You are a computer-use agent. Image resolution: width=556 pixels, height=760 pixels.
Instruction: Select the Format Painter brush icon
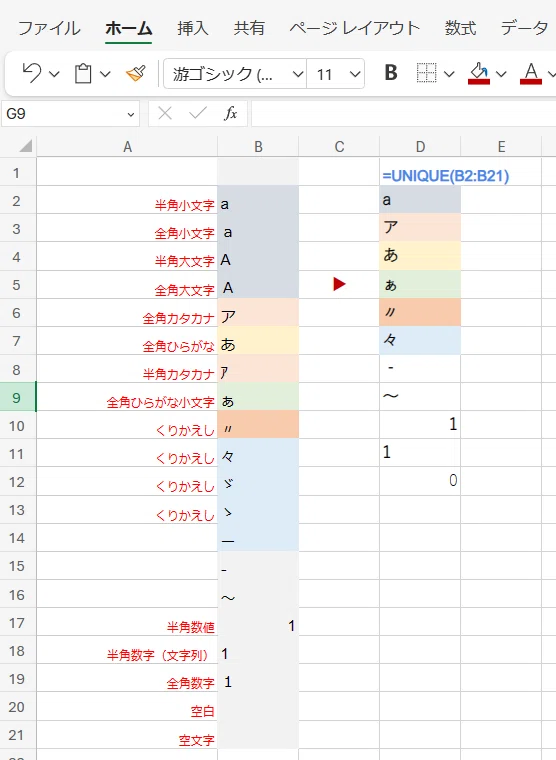point(136,74)
